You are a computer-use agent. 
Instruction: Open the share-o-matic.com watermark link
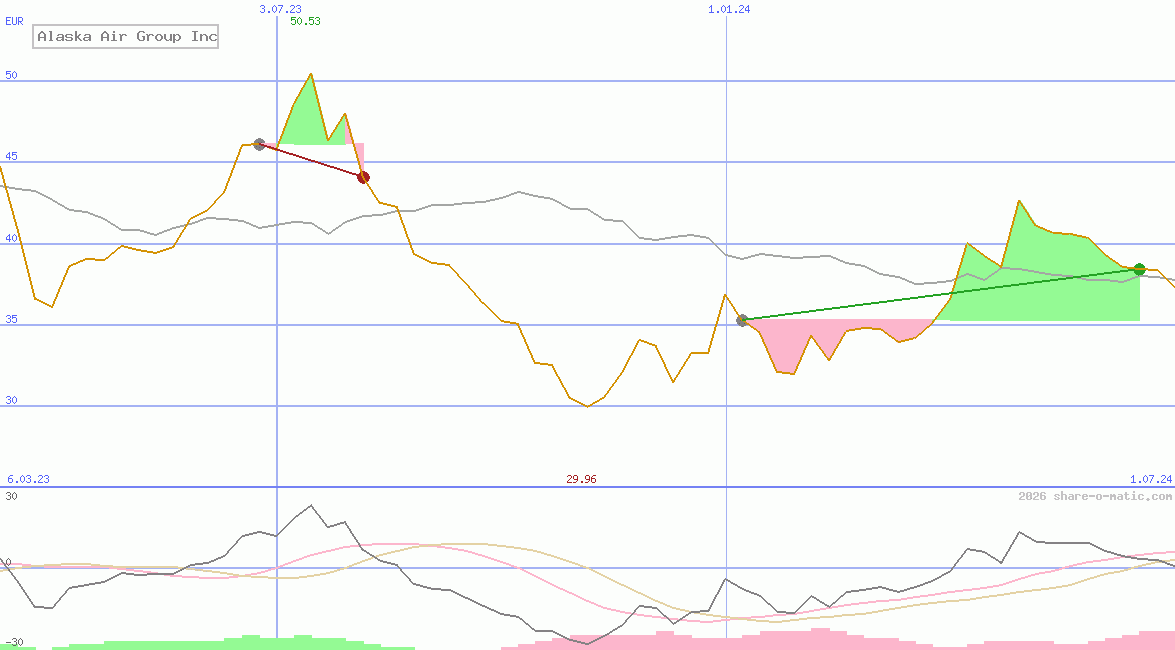click(x=1095, y=496)
